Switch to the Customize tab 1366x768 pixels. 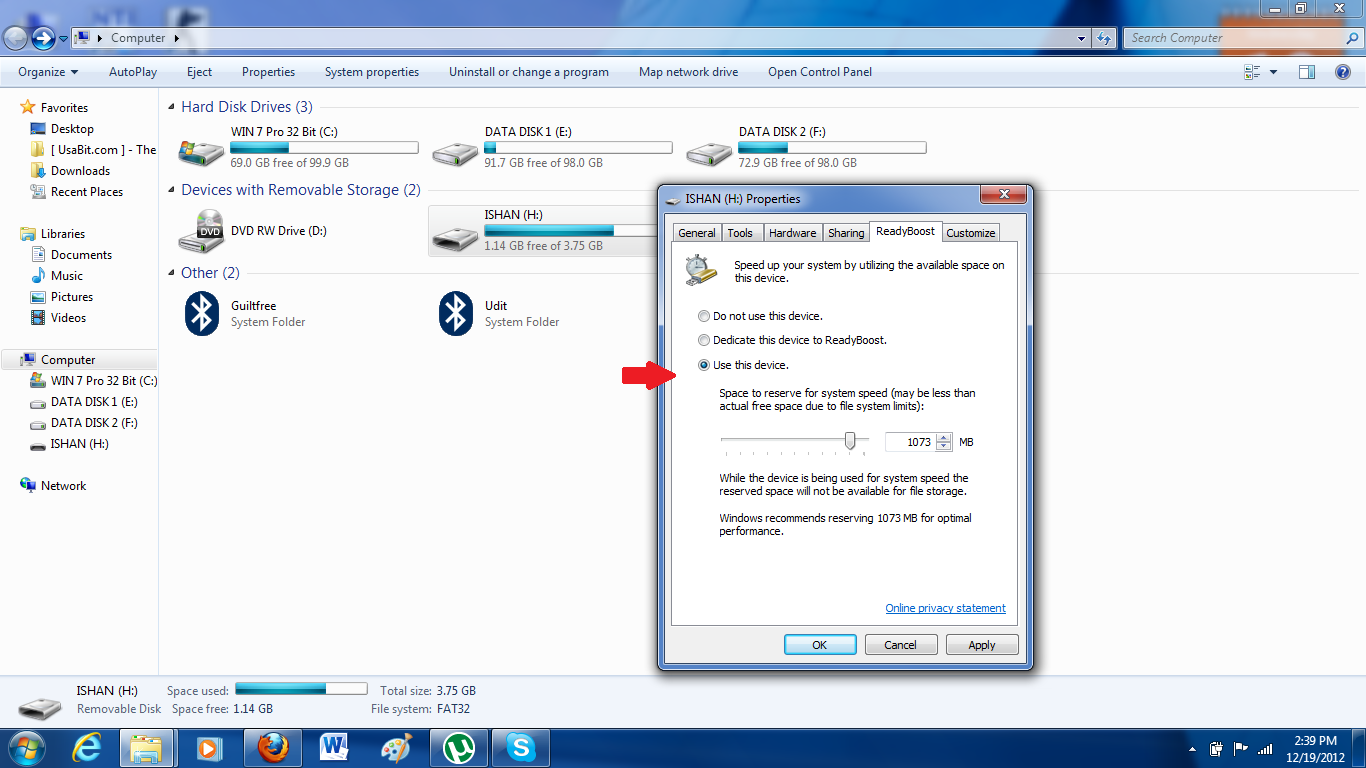(969, 232)
